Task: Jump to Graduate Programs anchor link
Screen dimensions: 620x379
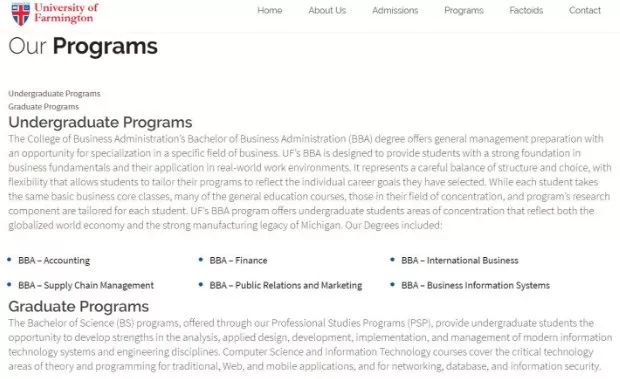Action: tap(43, 107)
